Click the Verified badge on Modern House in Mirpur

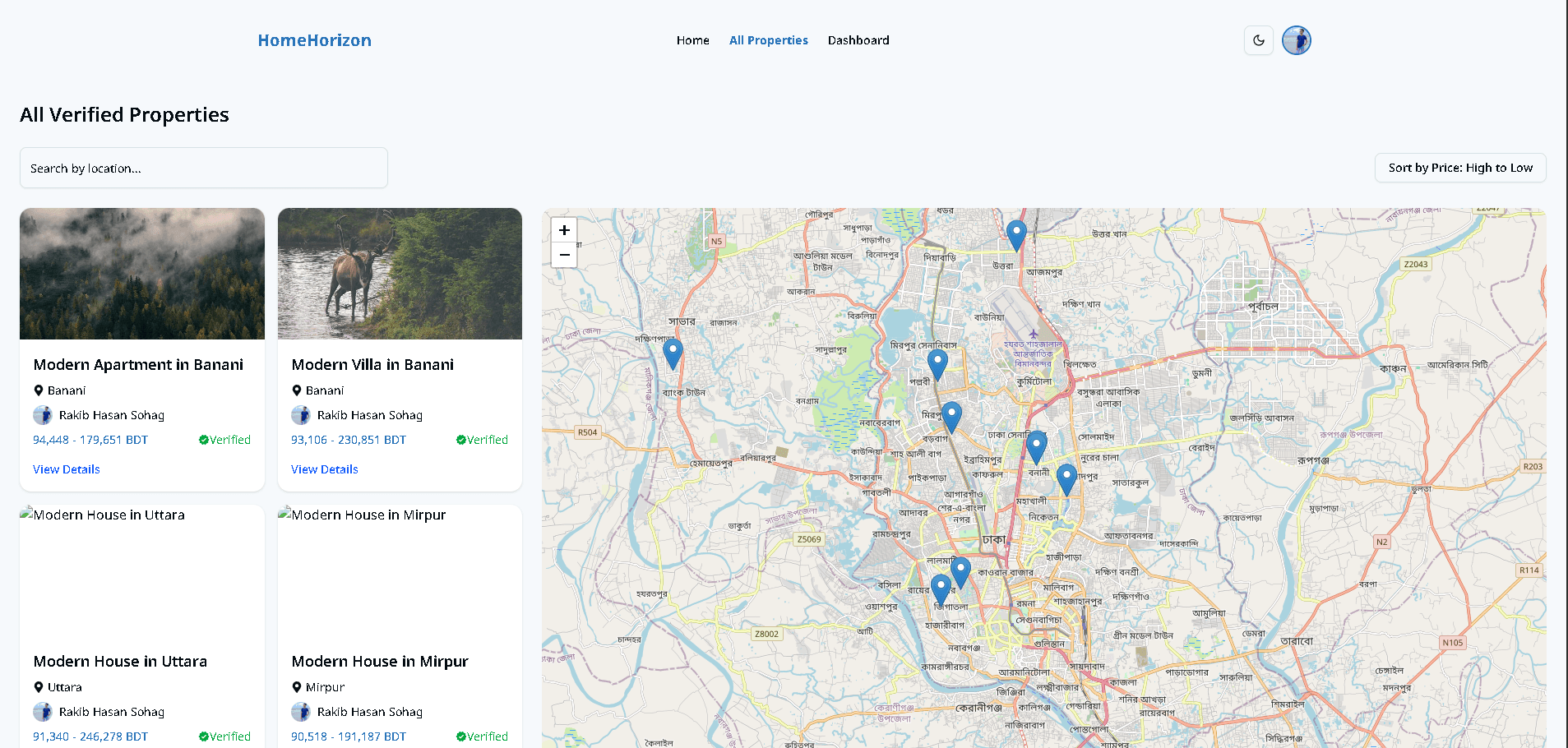coord(482,736)
